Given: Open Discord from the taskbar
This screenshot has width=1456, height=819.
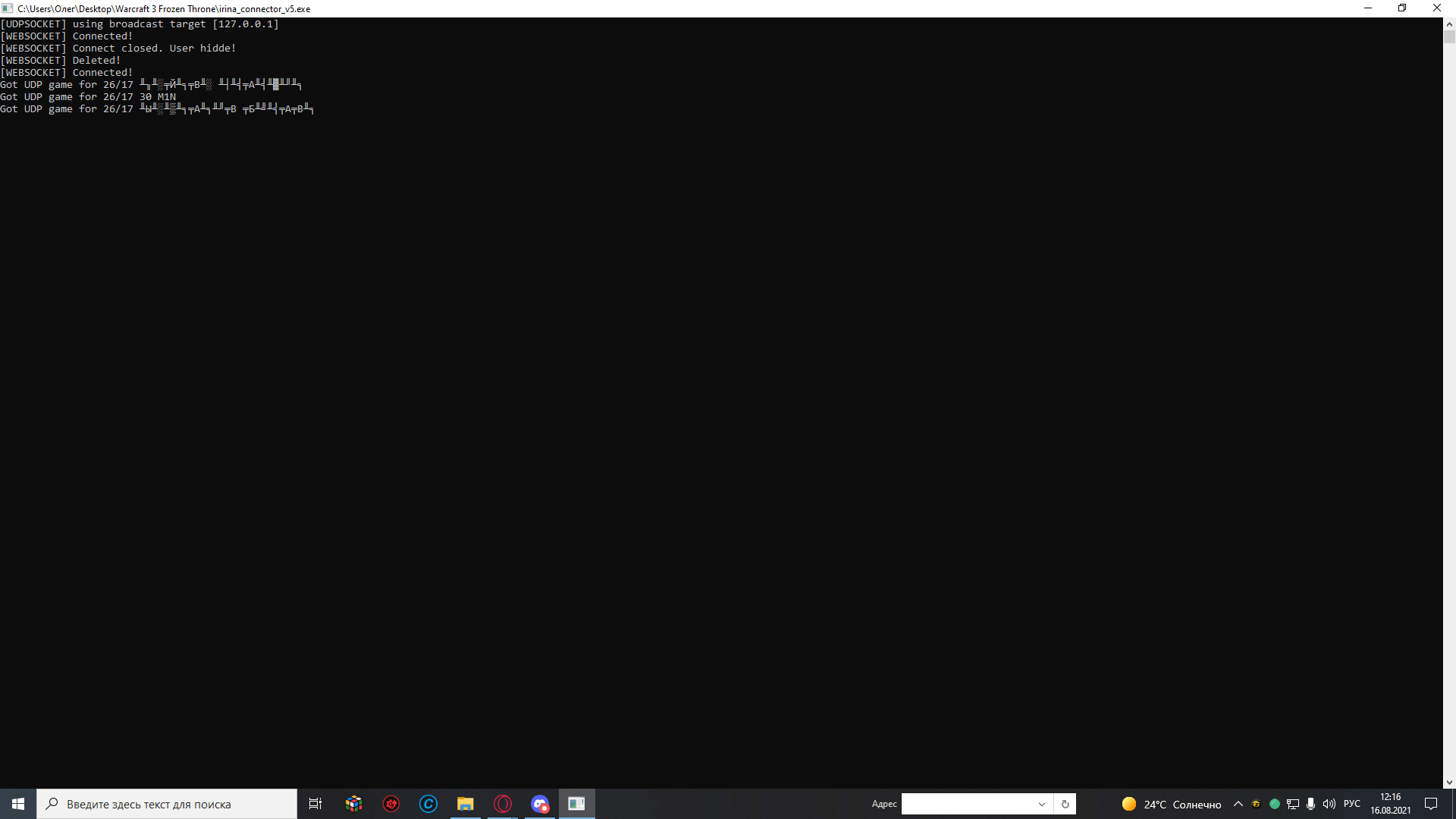Looking at the screenshot, I should tap(540, 804).
